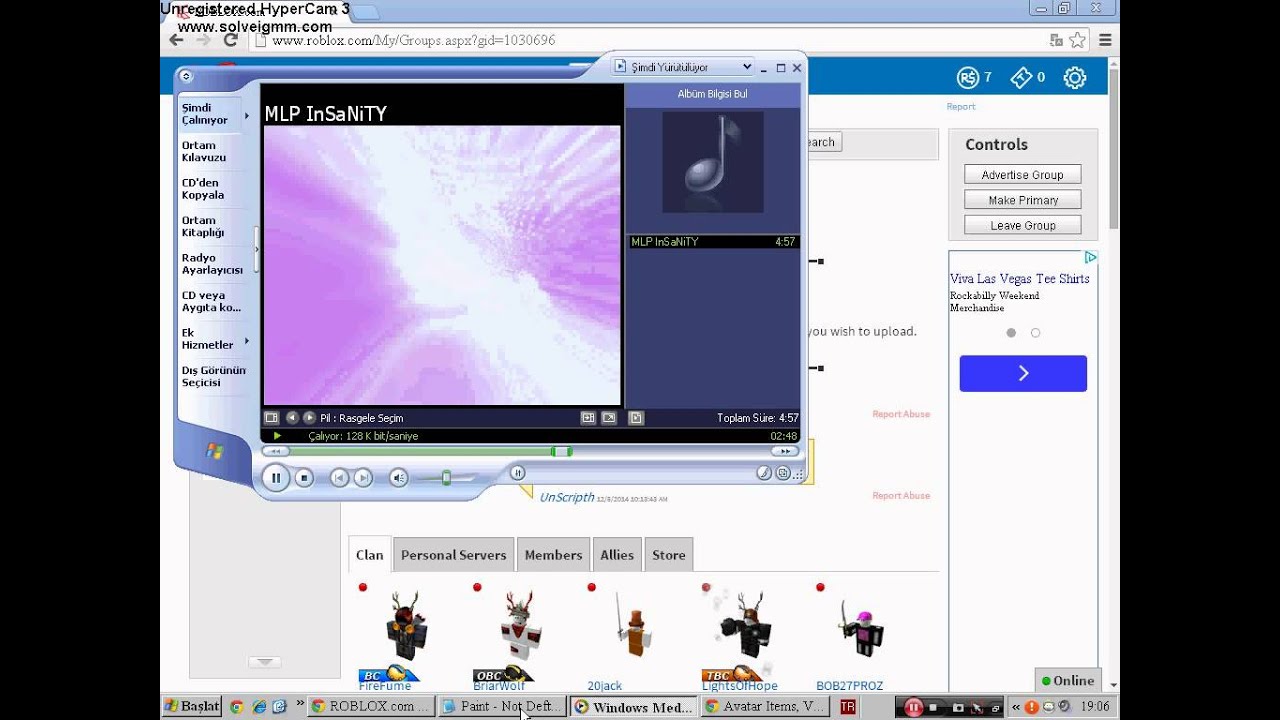Image resolution: width=1280 pixels, height=720 pixels.
Task: Open Şimdi Yürütülüyor dropdown list
Action: pyautogui.click(x=683, y=67)
